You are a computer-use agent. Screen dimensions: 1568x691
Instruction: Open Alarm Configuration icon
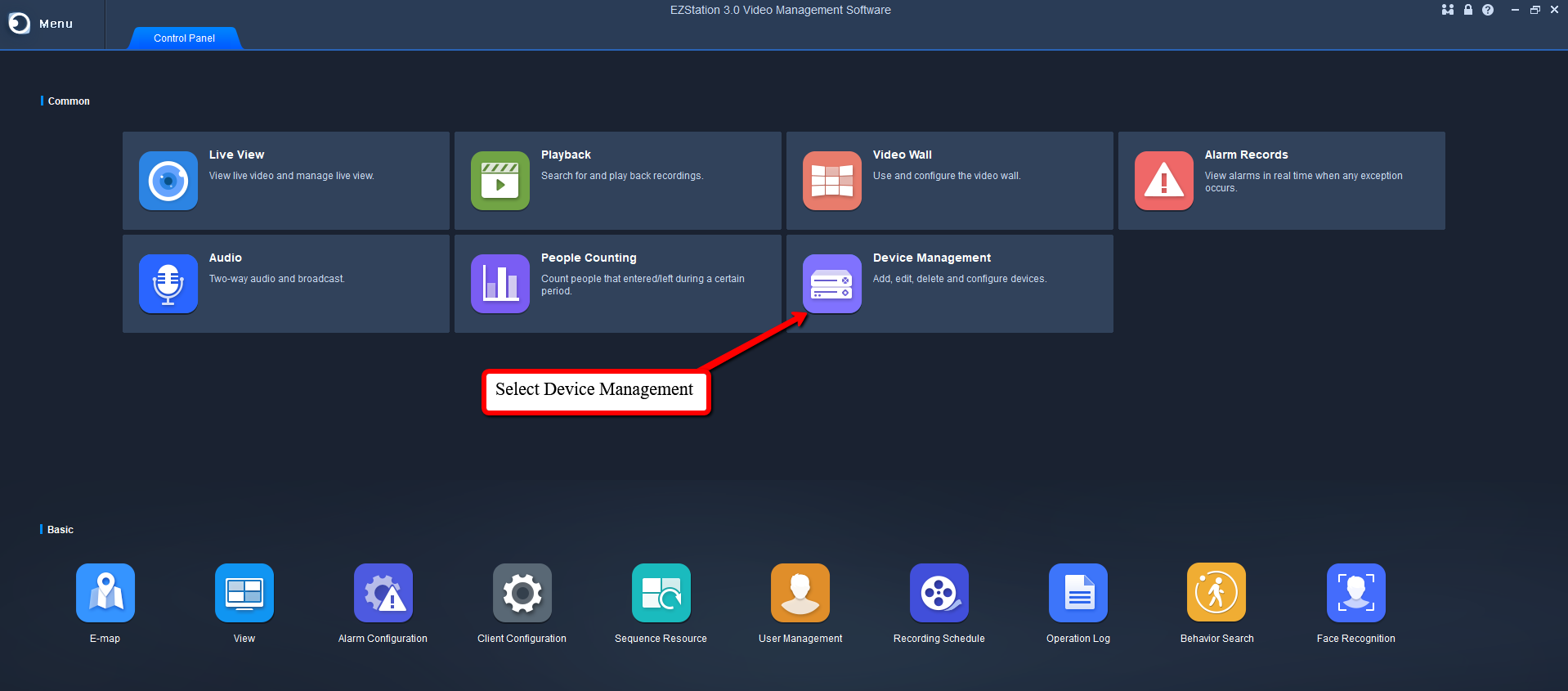tap(383, 593)
